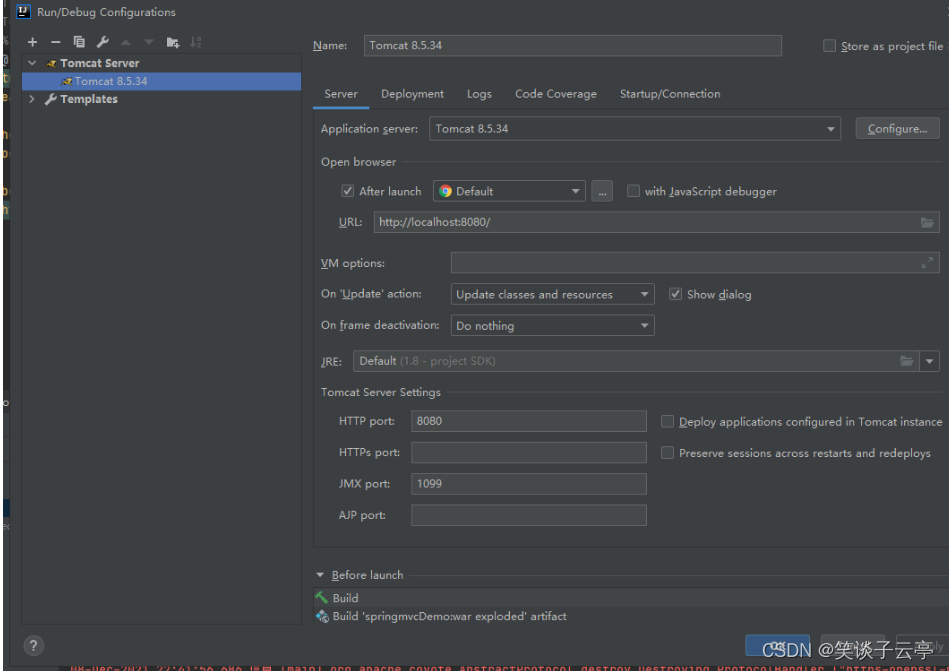The image size is (949, 671).
Task: Browse folder icon in JRE field
Action: pyautogui.click(x=906, y=361)
